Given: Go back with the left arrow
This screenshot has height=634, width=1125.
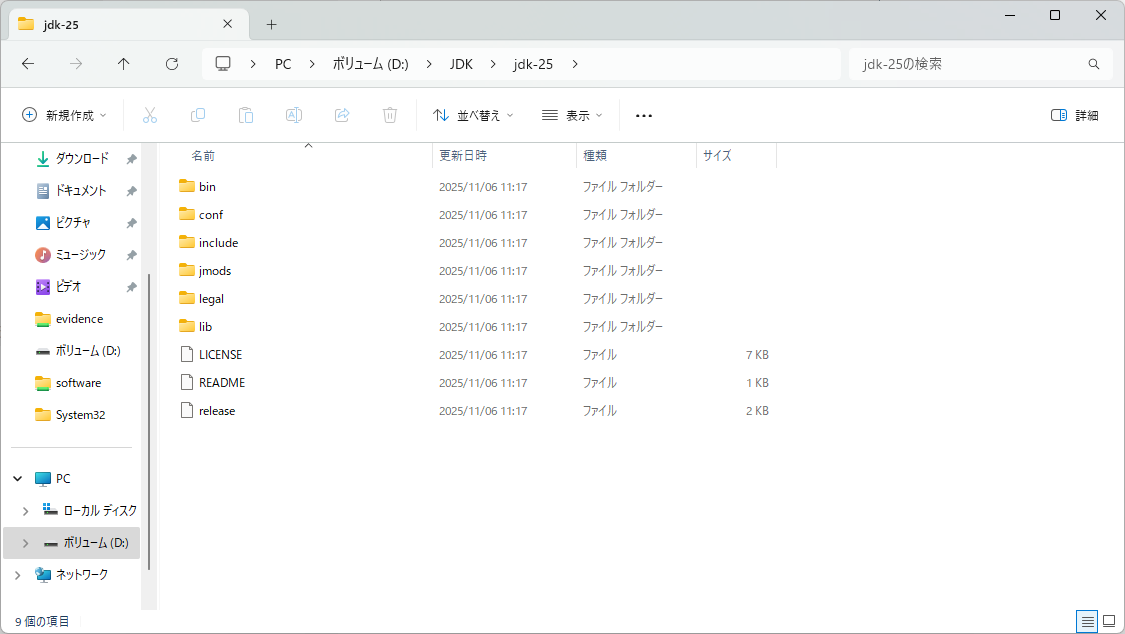Looking at the screenshot, I should pyautogui.click(x=28, y=64).
